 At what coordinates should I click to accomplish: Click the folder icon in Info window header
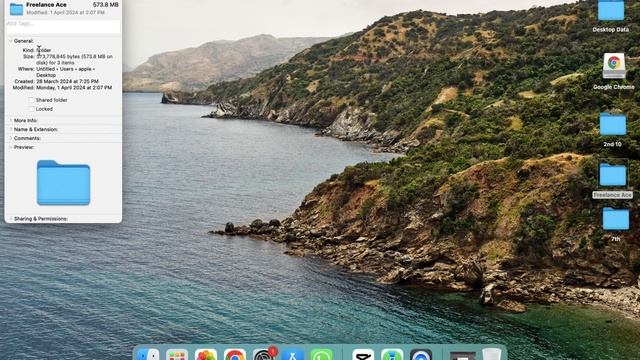point(16,9)
